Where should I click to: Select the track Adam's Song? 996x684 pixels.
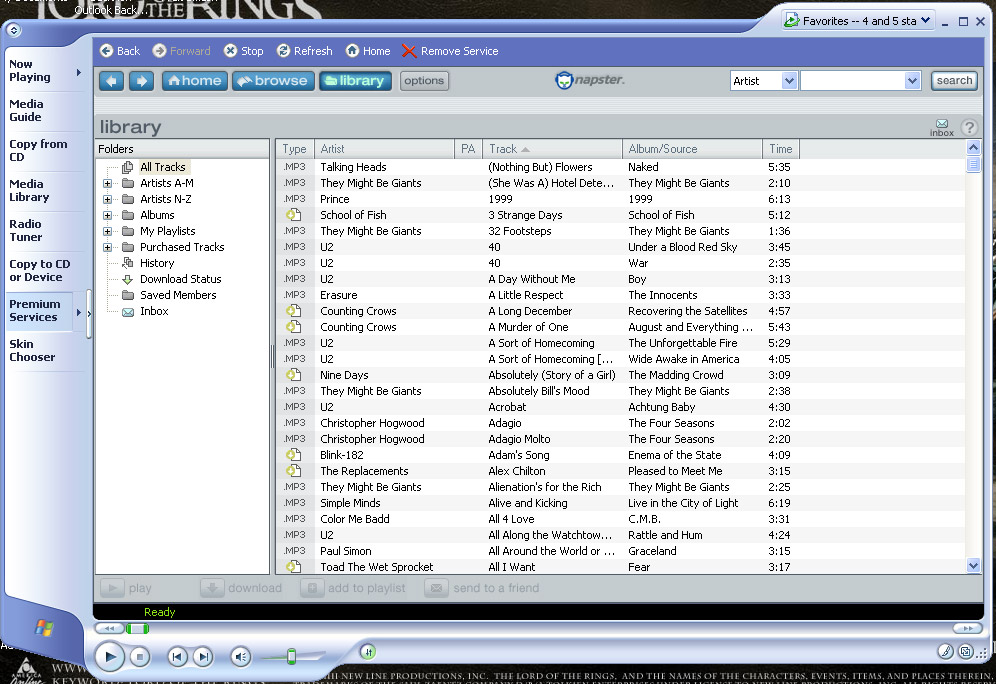pos(518,455)
